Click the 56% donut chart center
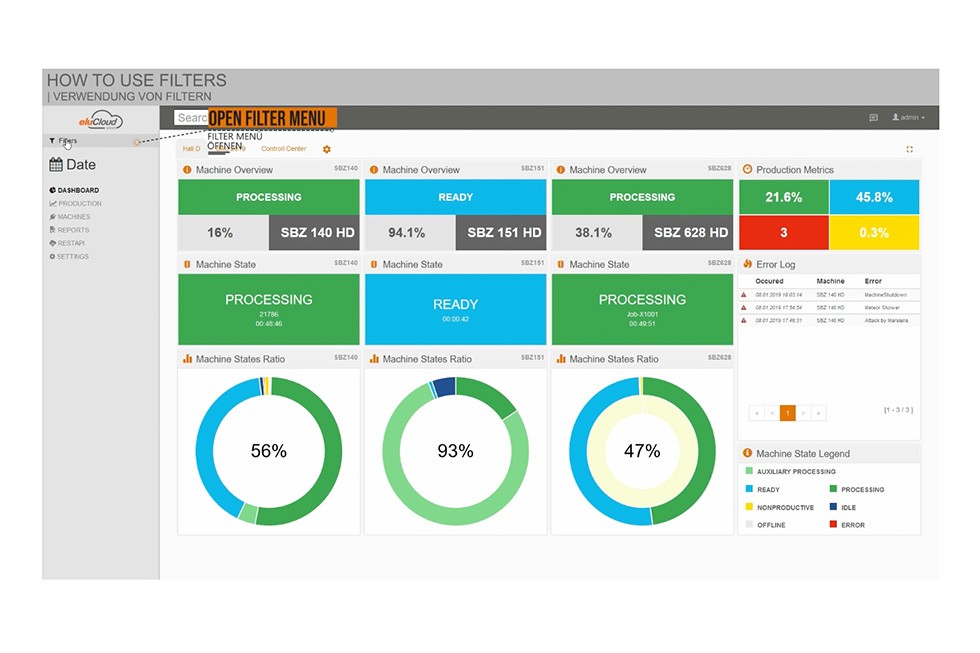The width and height of the screenshot is (980, 653). click(269, 451)
